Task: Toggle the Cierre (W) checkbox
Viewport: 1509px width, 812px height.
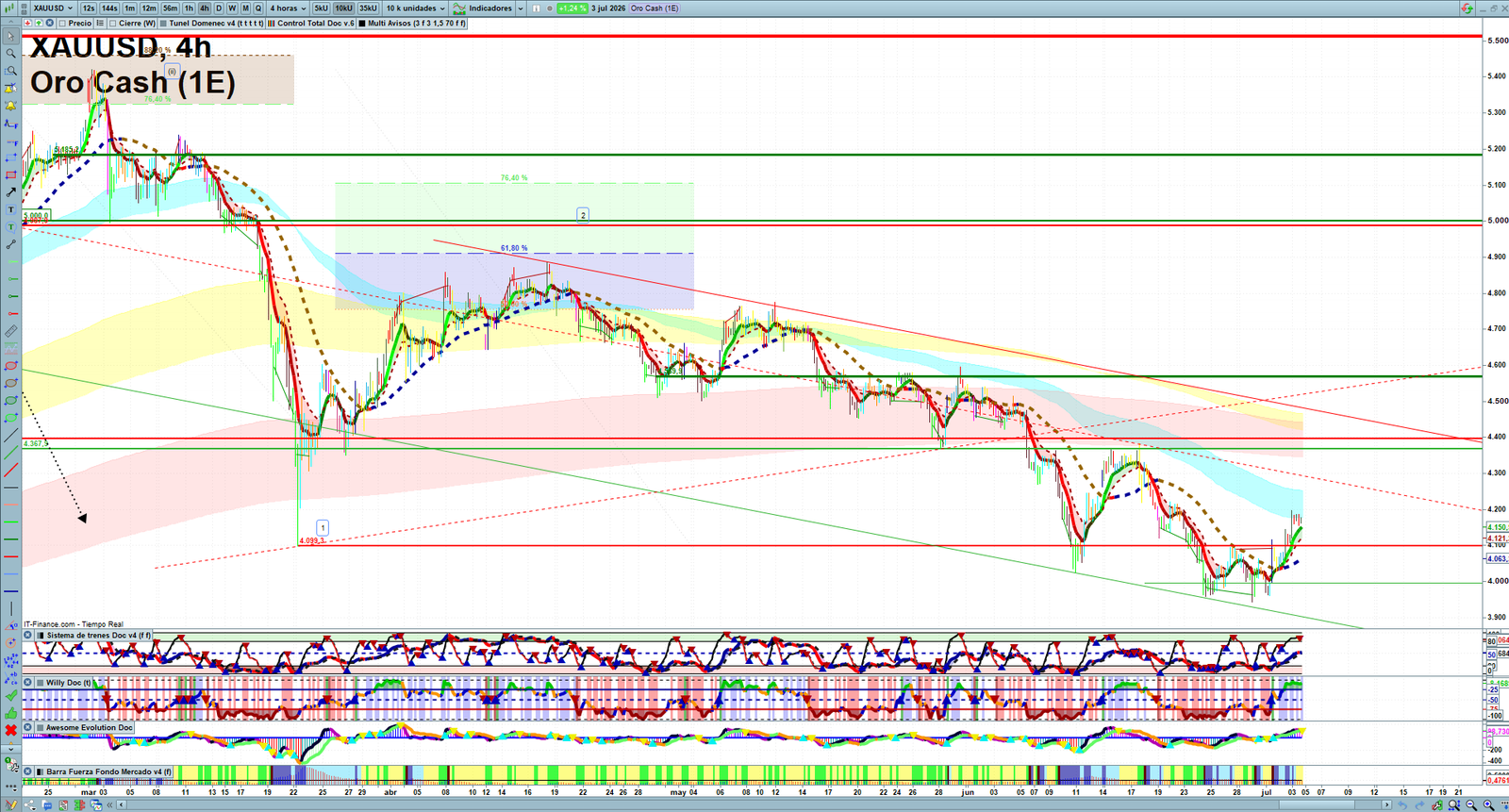Action: (x=112, y=23)
